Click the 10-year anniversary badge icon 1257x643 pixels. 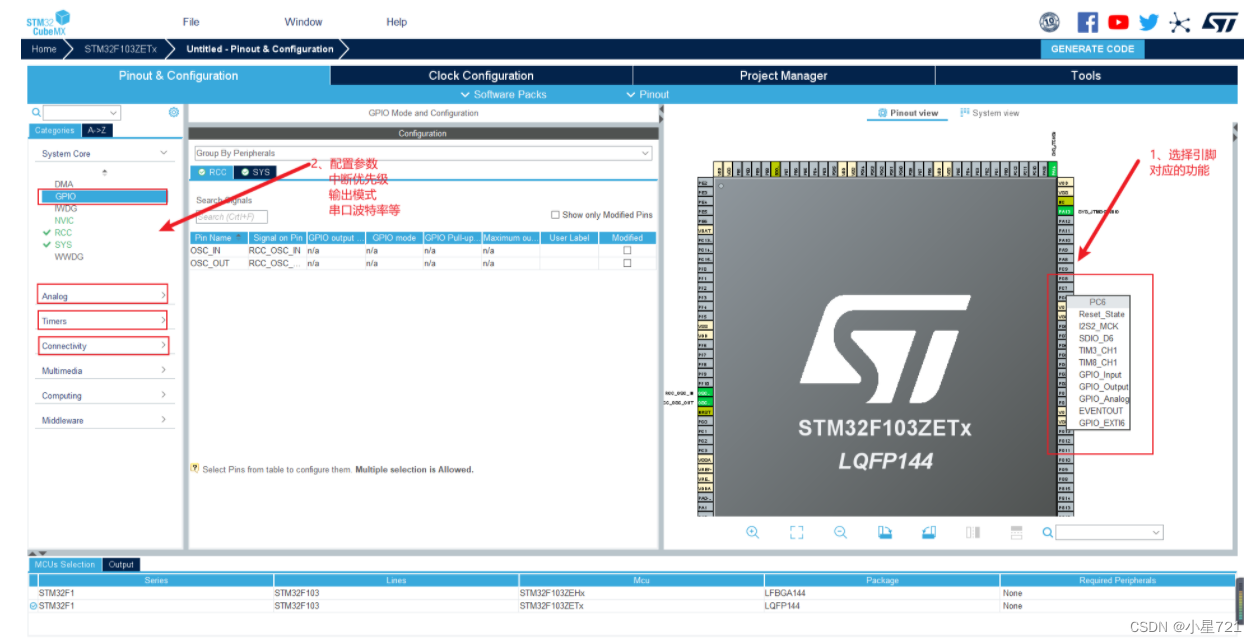click(x=1050, y=22)
